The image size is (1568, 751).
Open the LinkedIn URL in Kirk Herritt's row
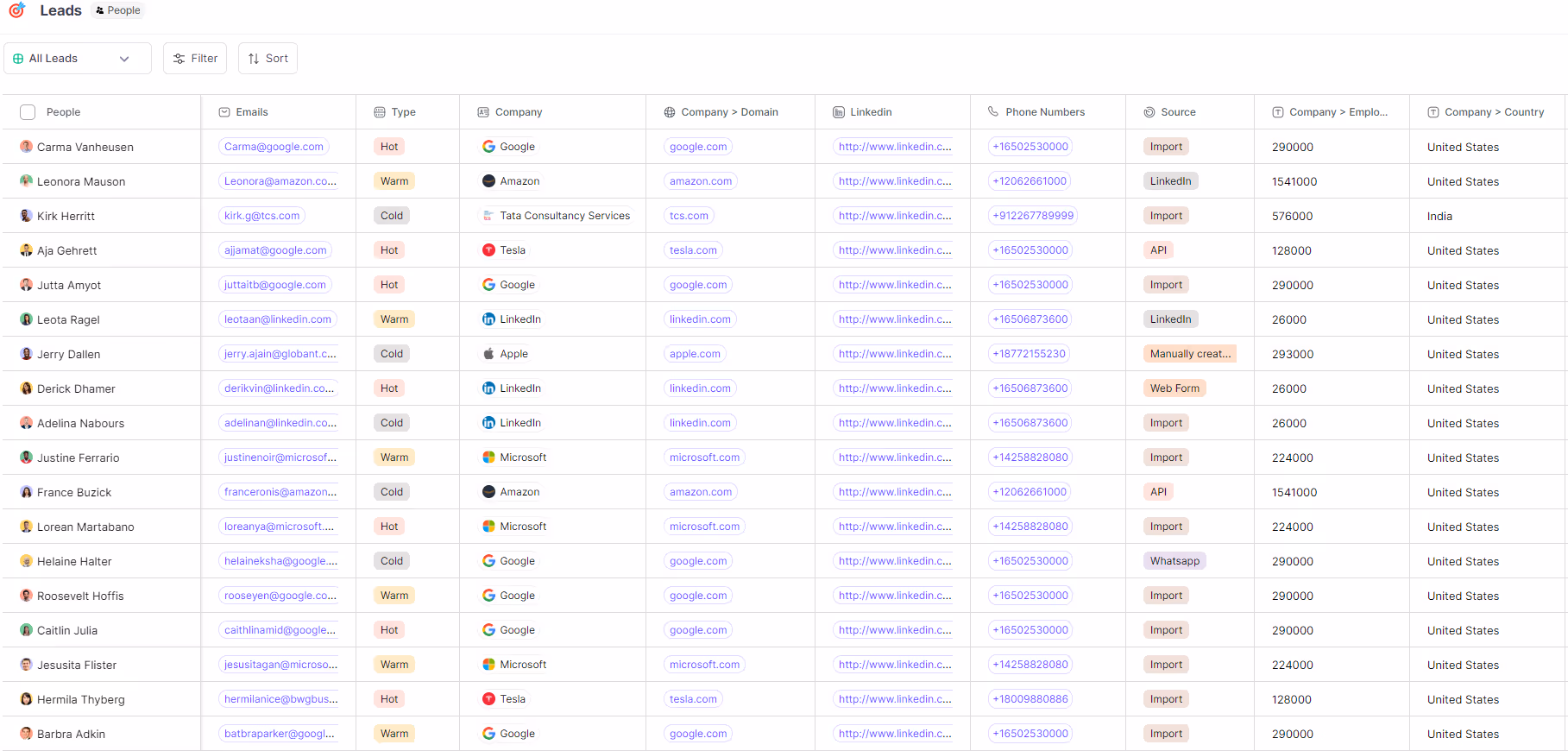point(894,216)
